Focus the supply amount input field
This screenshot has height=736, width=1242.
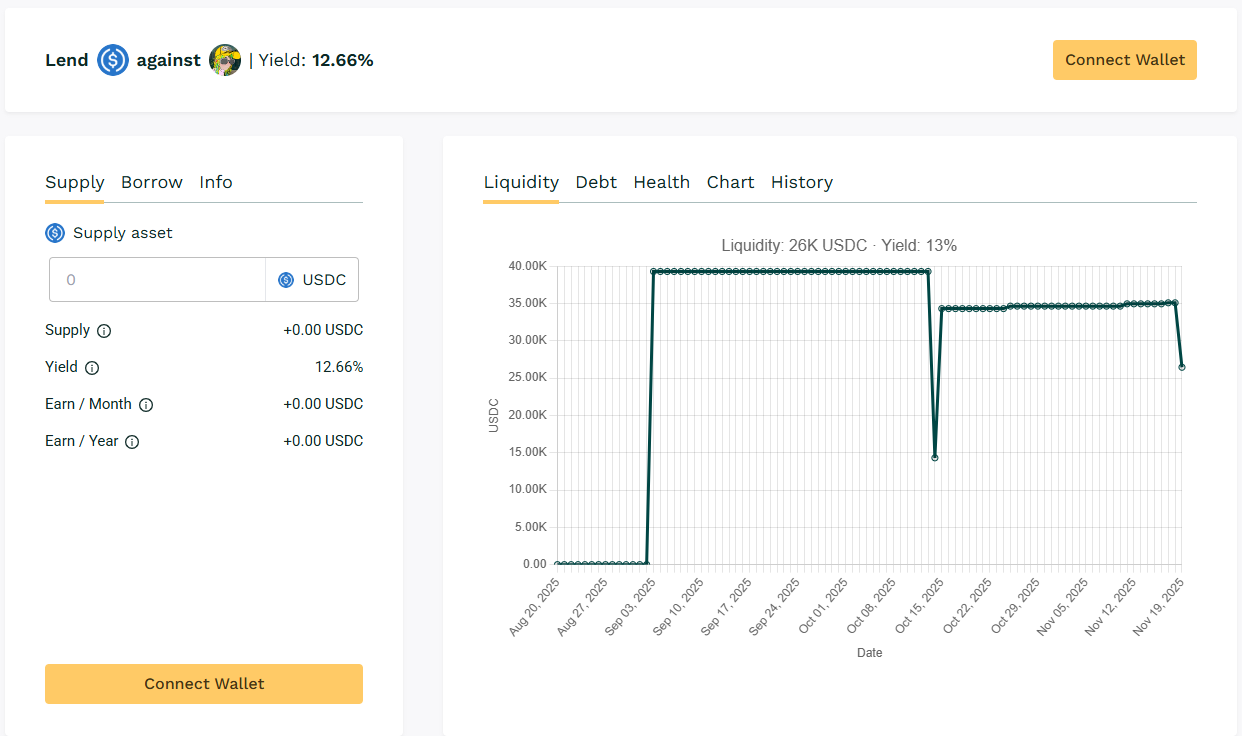tap(157, 280)
